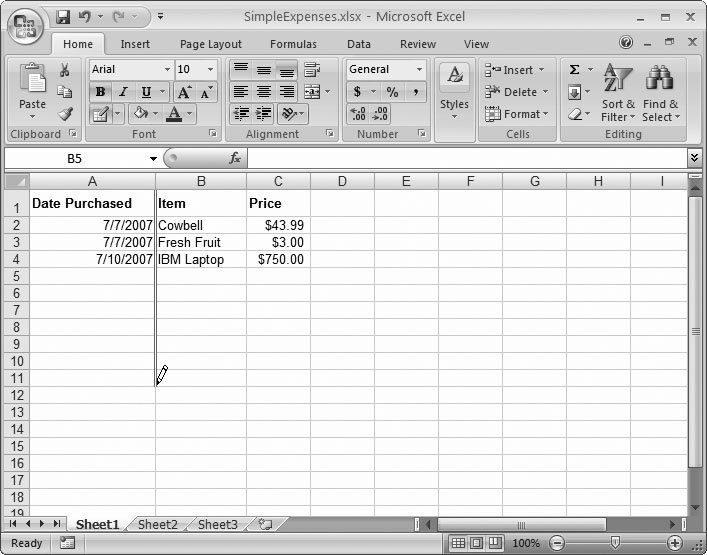This screenshot has height=555, width=707.
Task: Switch to the Data tab
Action: [358, 44]
